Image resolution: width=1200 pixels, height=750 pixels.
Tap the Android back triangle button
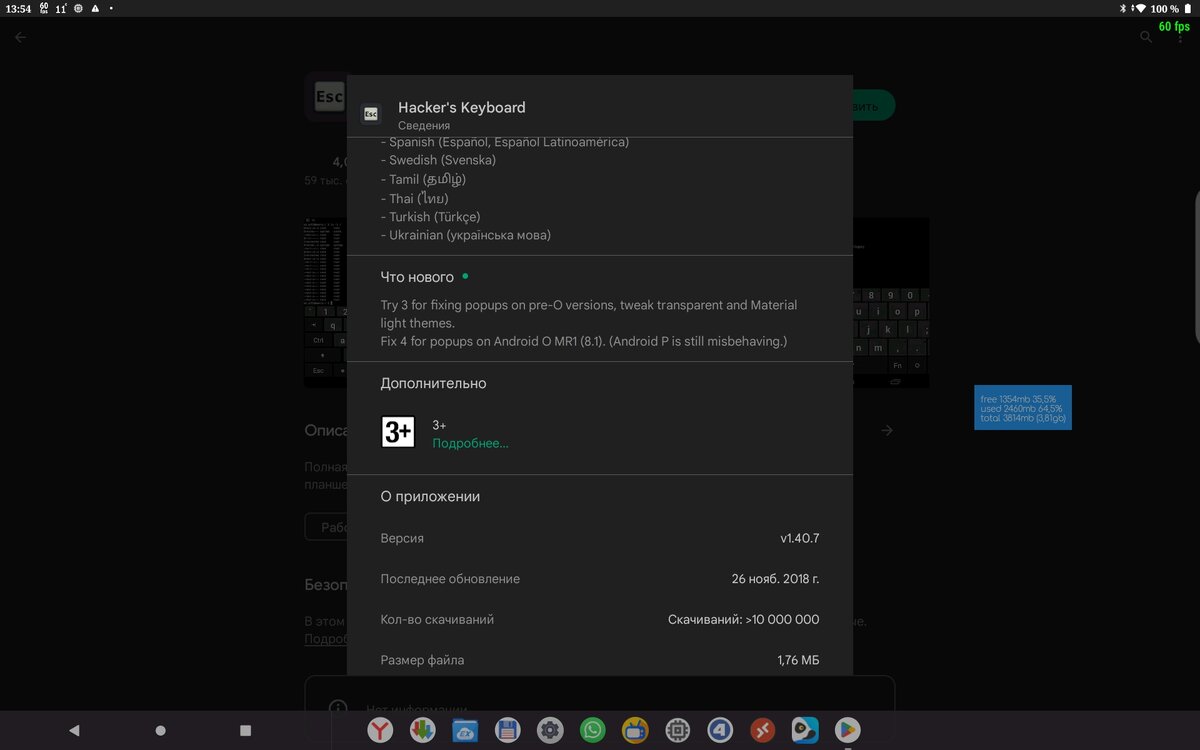[x=74, y=731]
